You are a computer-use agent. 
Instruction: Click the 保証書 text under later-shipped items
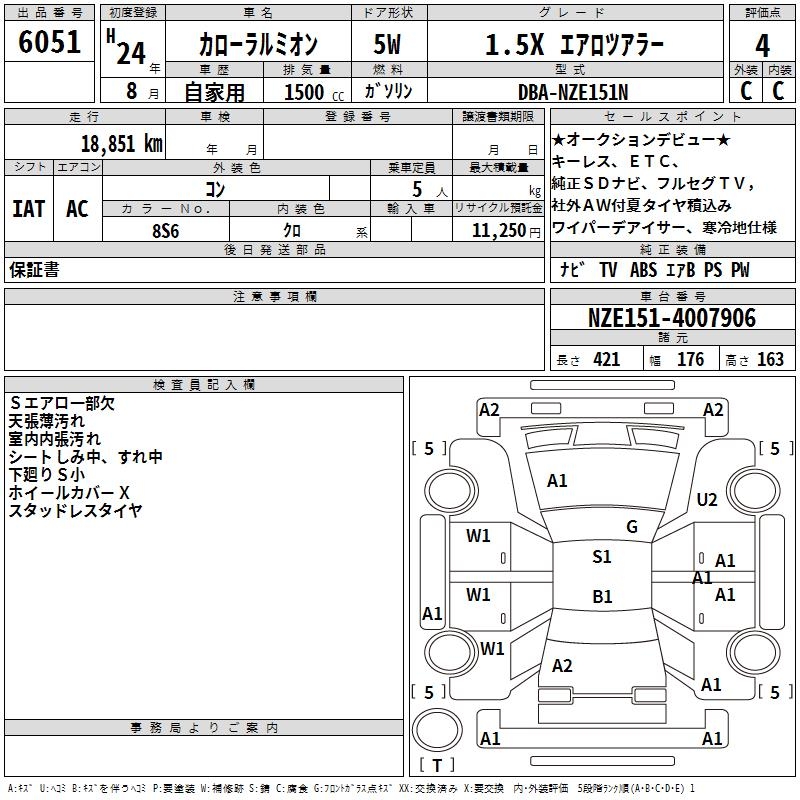pos(34,270)
